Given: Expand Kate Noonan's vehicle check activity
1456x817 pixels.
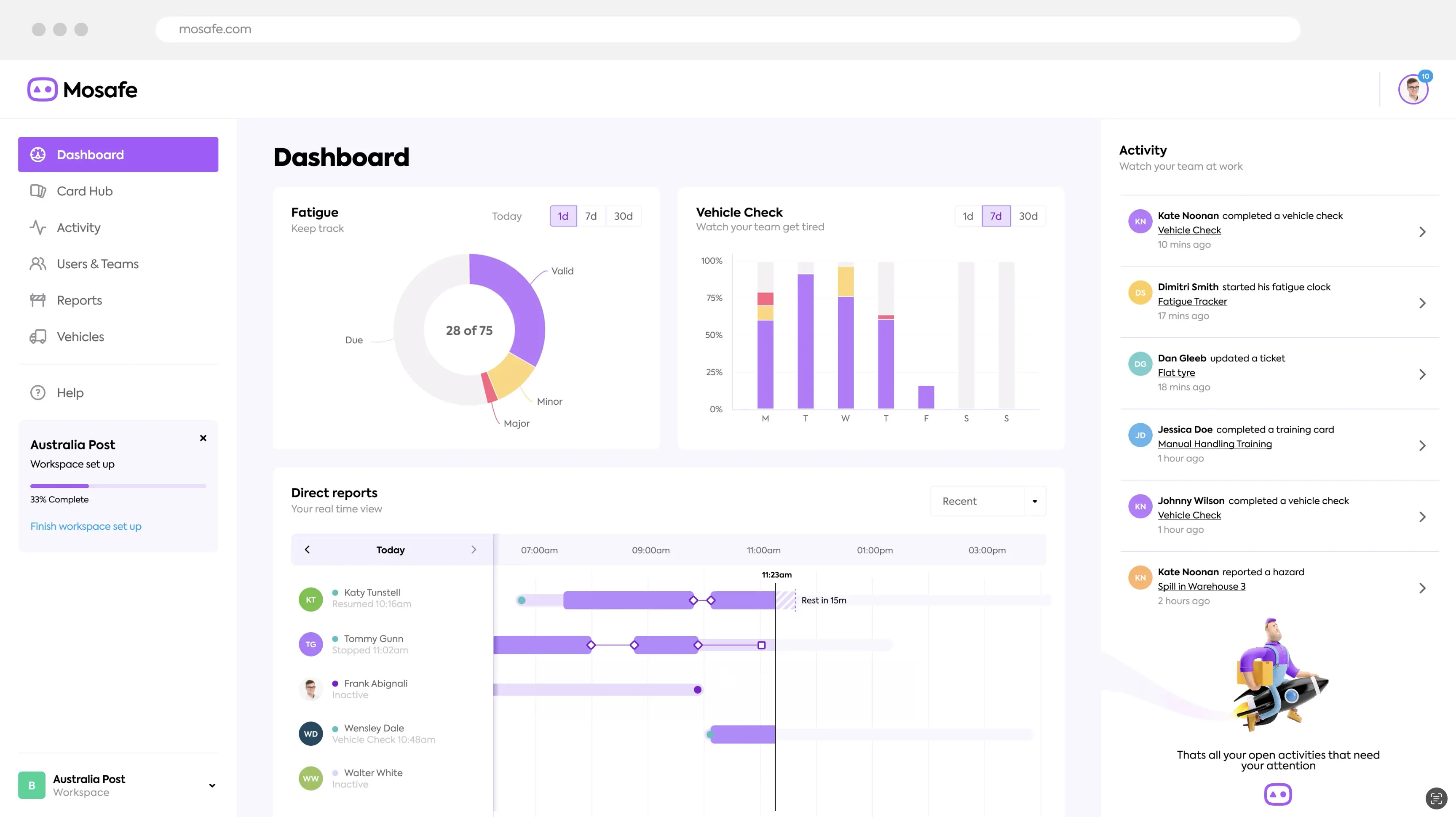Looking at the screenshot, I should click(1423, 231).
